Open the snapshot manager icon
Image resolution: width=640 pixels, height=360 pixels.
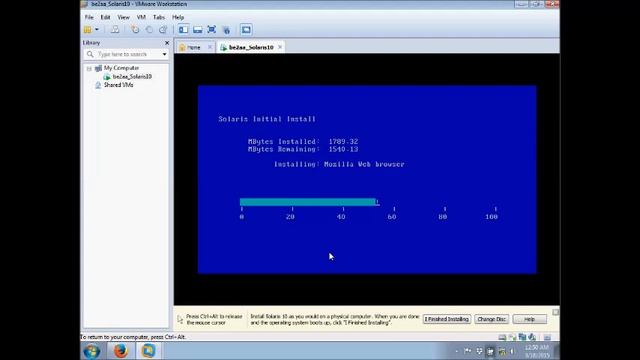click(x=163, y=29)
